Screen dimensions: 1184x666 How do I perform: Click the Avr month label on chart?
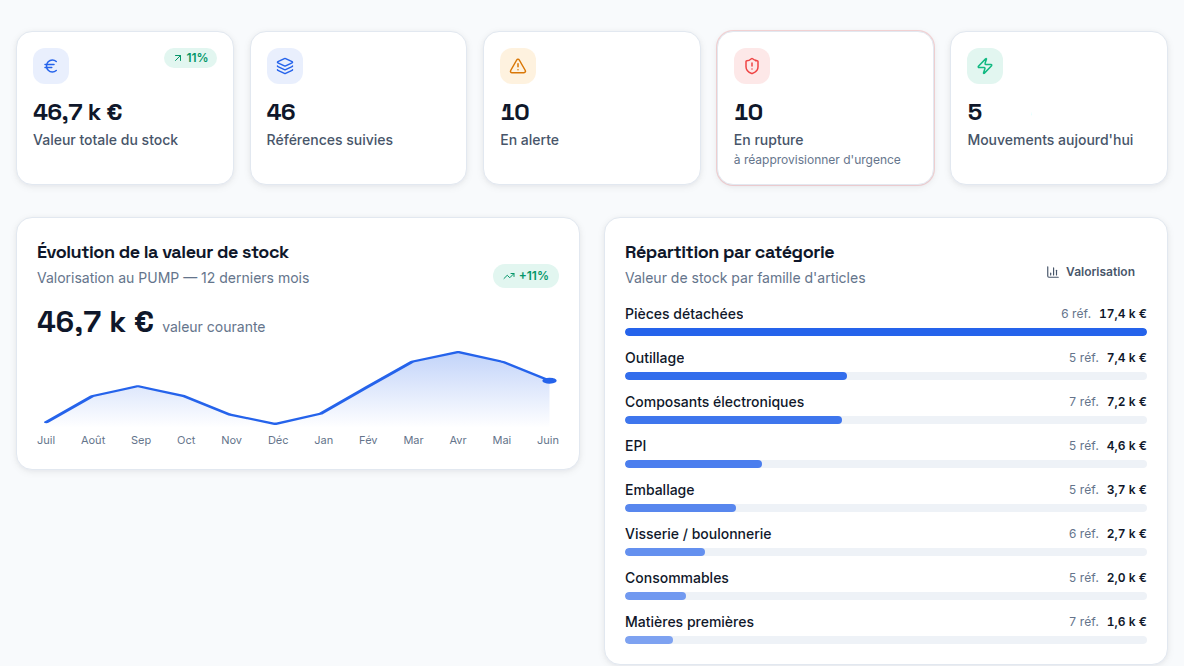458,440
